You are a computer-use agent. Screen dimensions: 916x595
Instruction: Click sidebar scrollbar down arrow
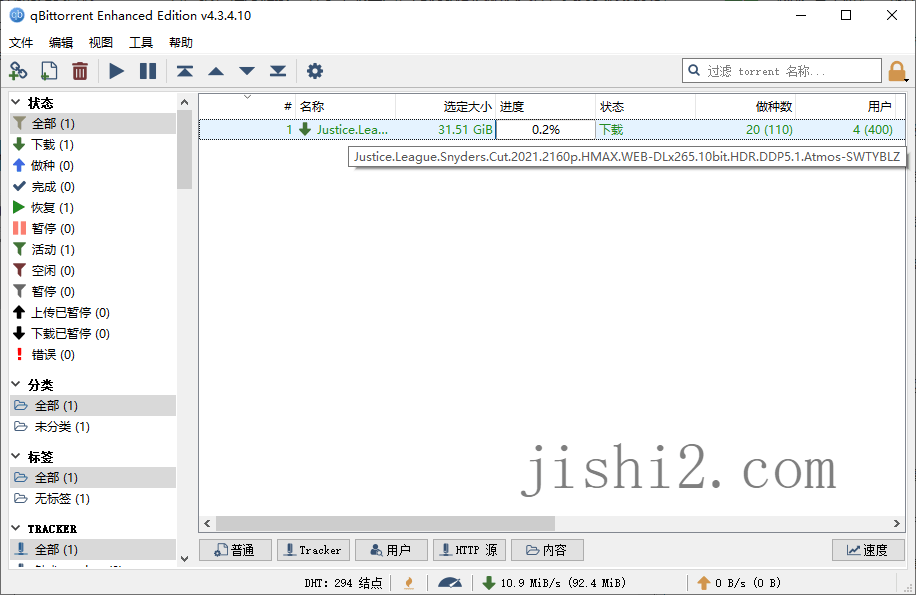click(x=185, y=559)
